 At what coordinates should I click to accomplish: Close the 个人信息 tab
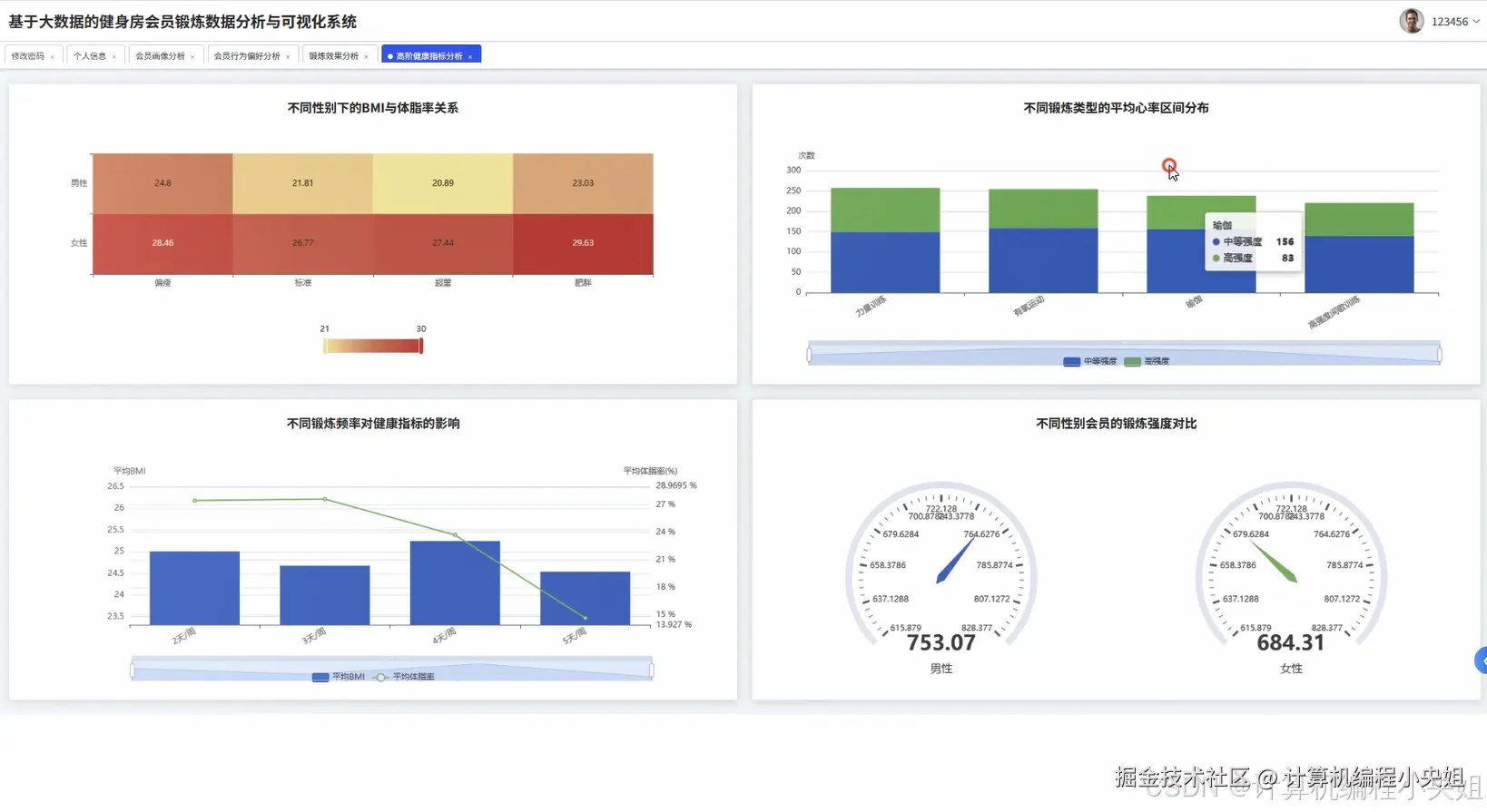click(114, 57)
